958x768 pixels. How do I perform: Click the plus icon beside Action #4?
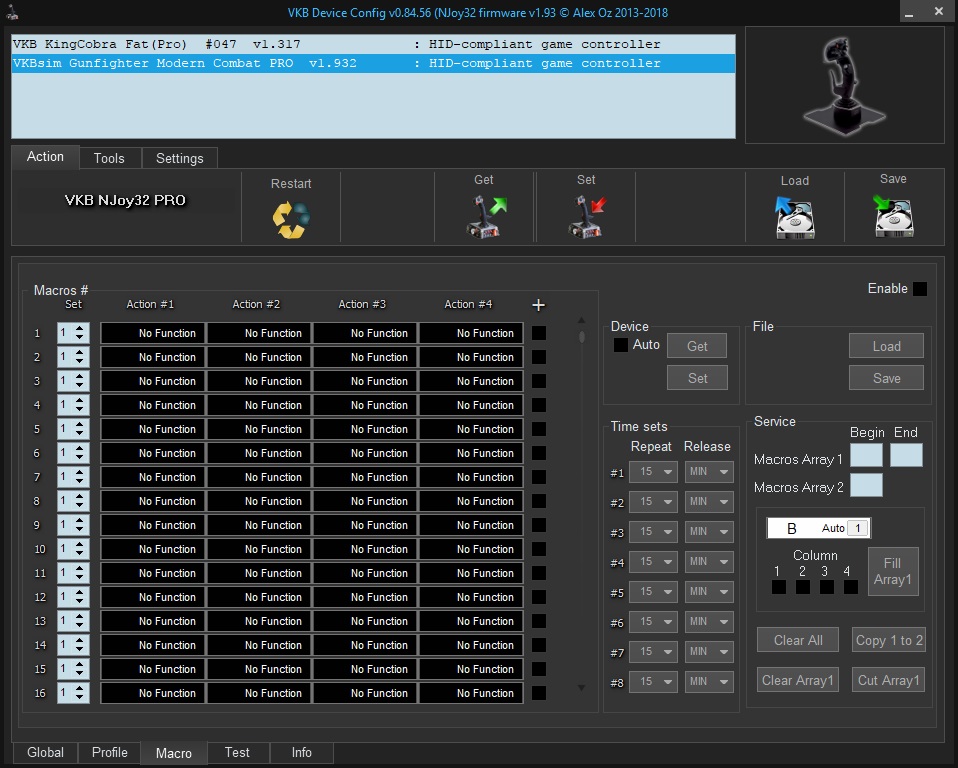coord(538,305)
